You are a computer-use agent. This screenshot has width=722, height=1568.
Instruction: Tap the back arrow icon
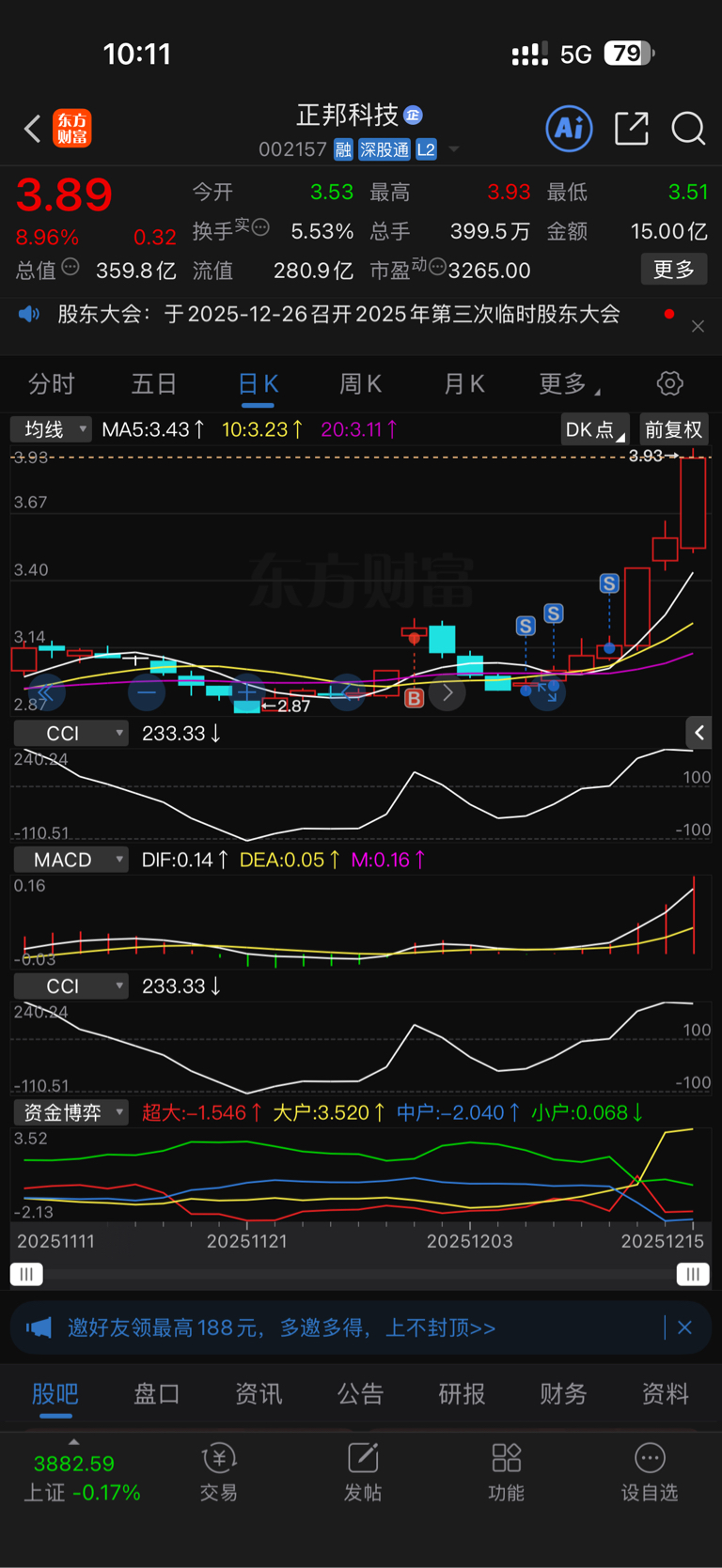33,129
